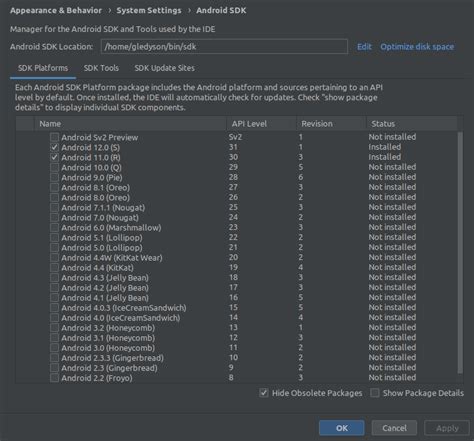Sort by the Status column header
The image size is (474, 441).
412,124
